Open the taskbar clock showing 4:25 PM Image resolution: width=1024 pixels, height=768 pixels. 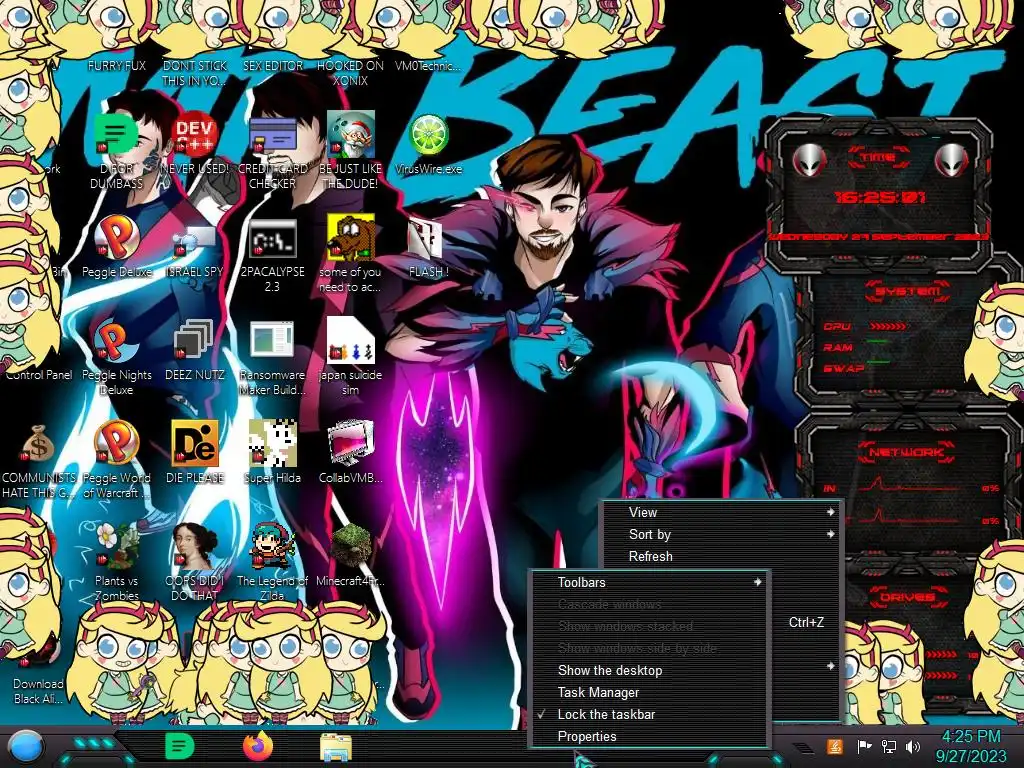pos(970,746)
